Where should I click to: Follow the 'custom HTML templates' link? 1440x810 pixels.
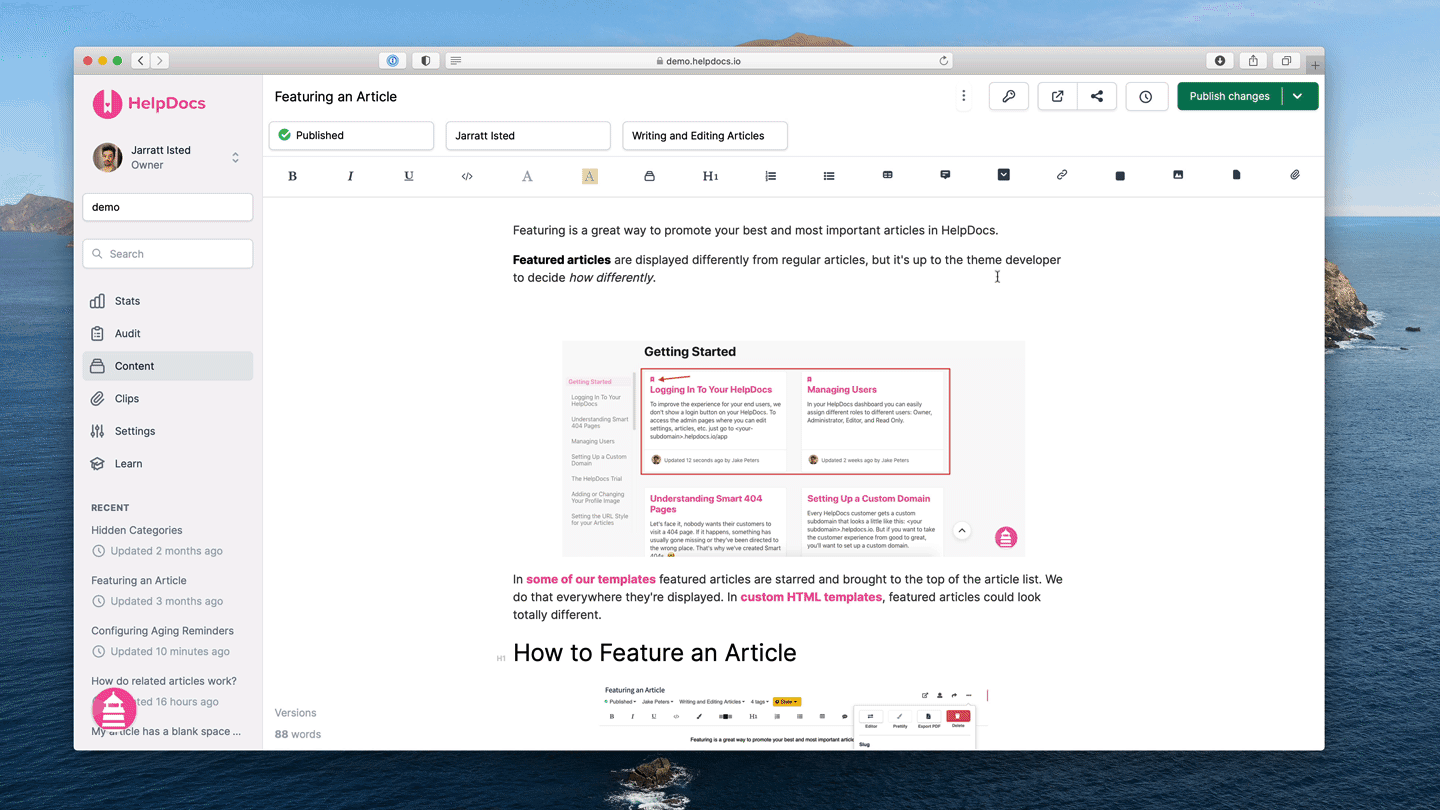811,597
